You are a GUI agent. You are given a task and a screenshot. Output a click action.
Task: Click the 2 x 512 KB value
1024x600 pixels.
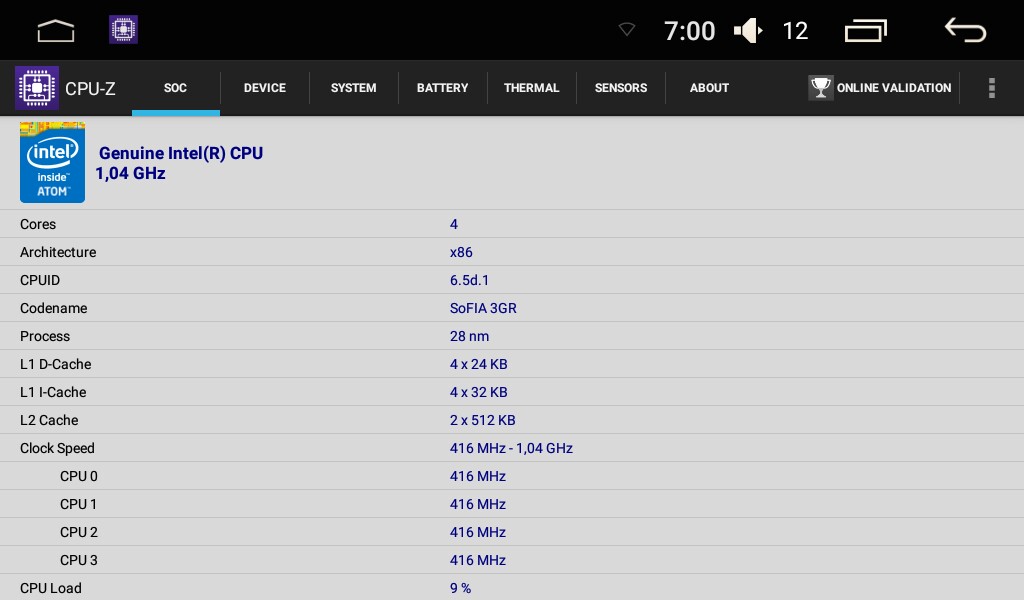pyautogui.click(x=483, y=421)
